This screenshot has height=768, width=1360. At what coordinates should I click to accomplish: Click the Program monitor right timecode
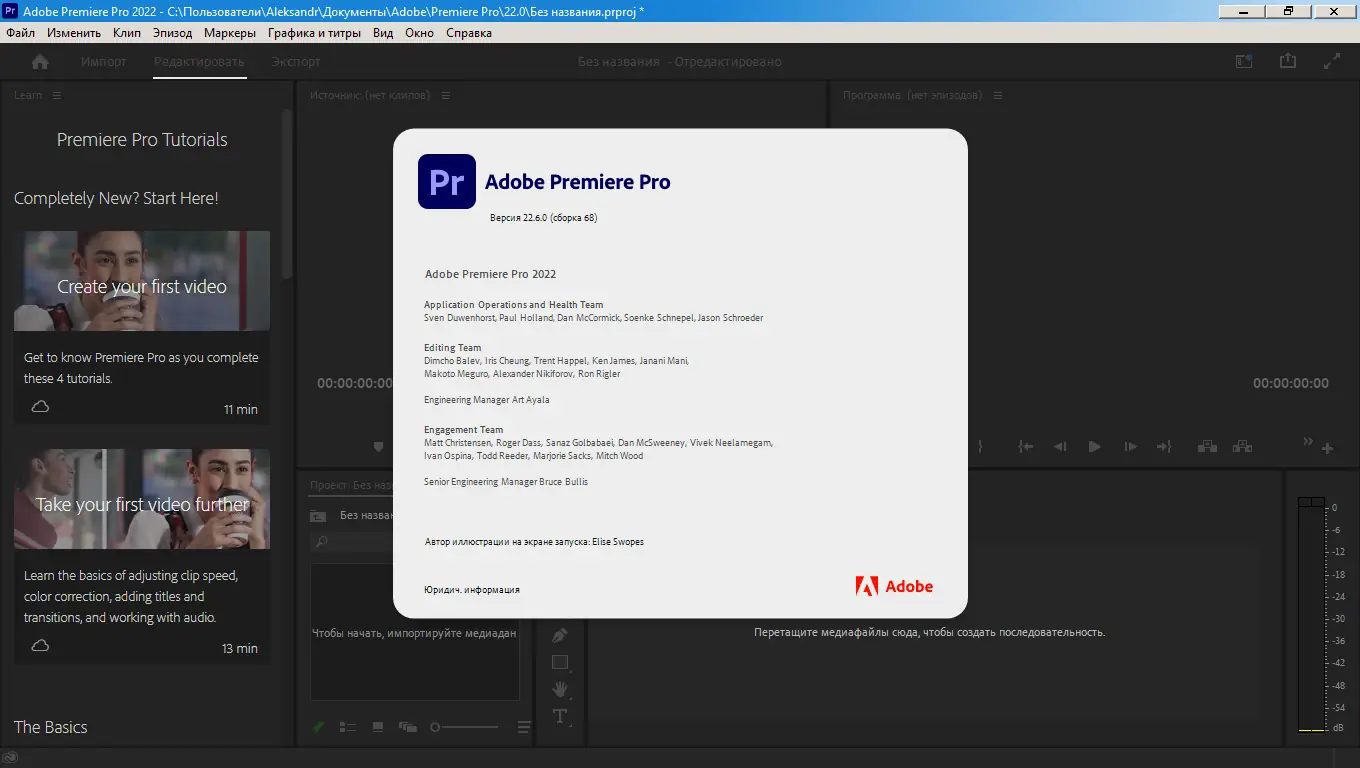click(x=1291, y=384)
